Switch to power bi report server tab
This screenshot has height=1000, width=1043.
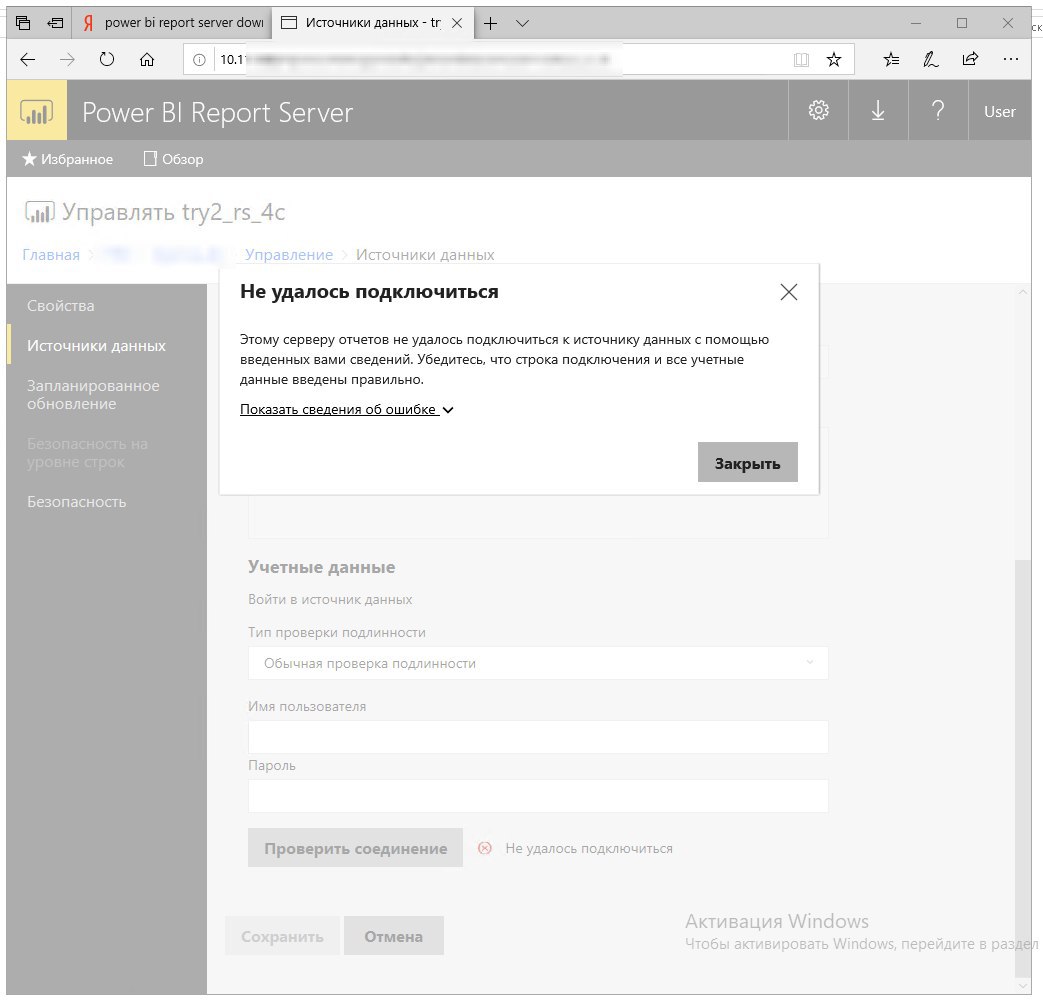click(x=173, y=23)
